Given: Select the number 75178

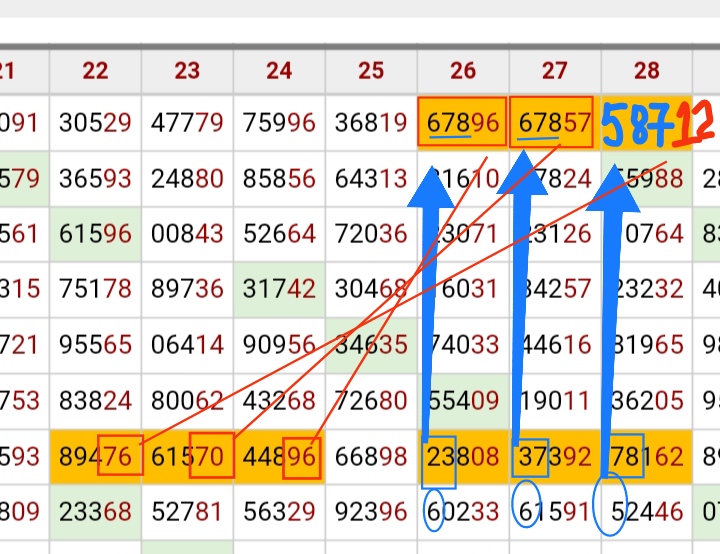Looking at the screenshot, I should pos(96,289).
